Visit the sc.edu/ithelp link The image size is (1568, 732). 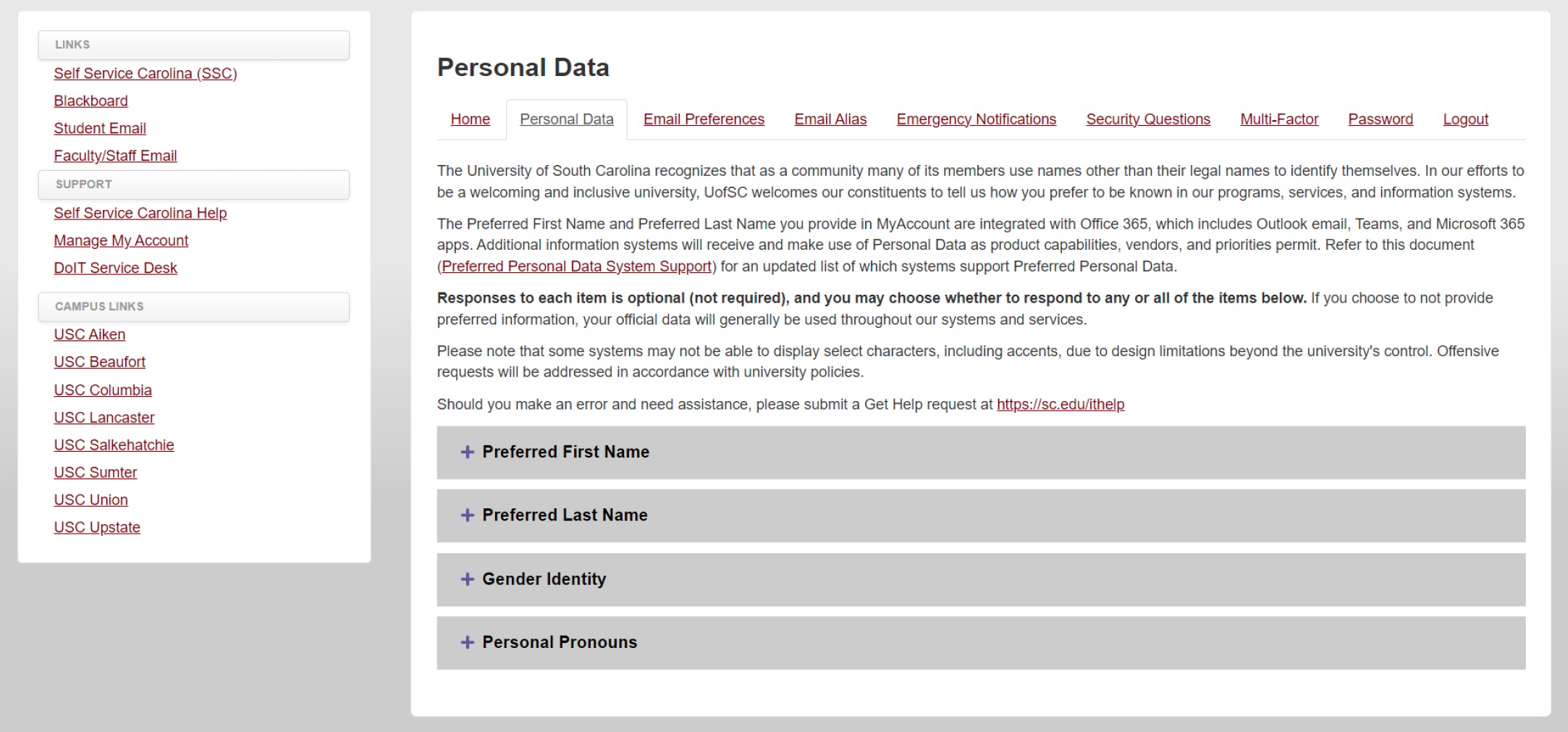(x=1060, y=405)
